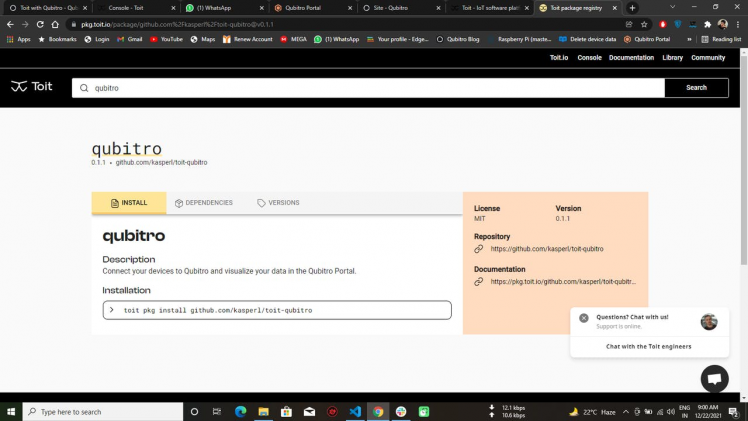Open the Library navigation link
The image size is (748, 421).
(x=672, y=58)
